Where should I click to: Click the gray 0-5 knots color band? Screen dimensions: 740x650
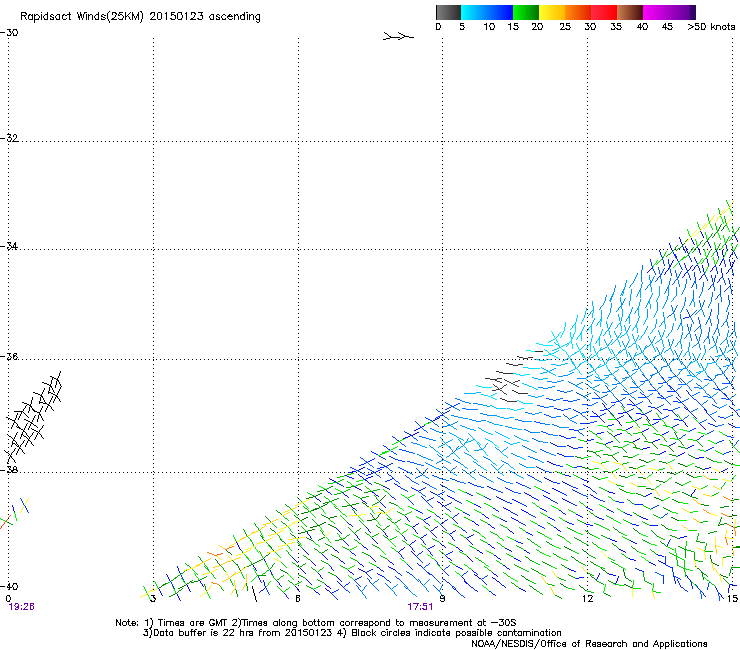448,12
